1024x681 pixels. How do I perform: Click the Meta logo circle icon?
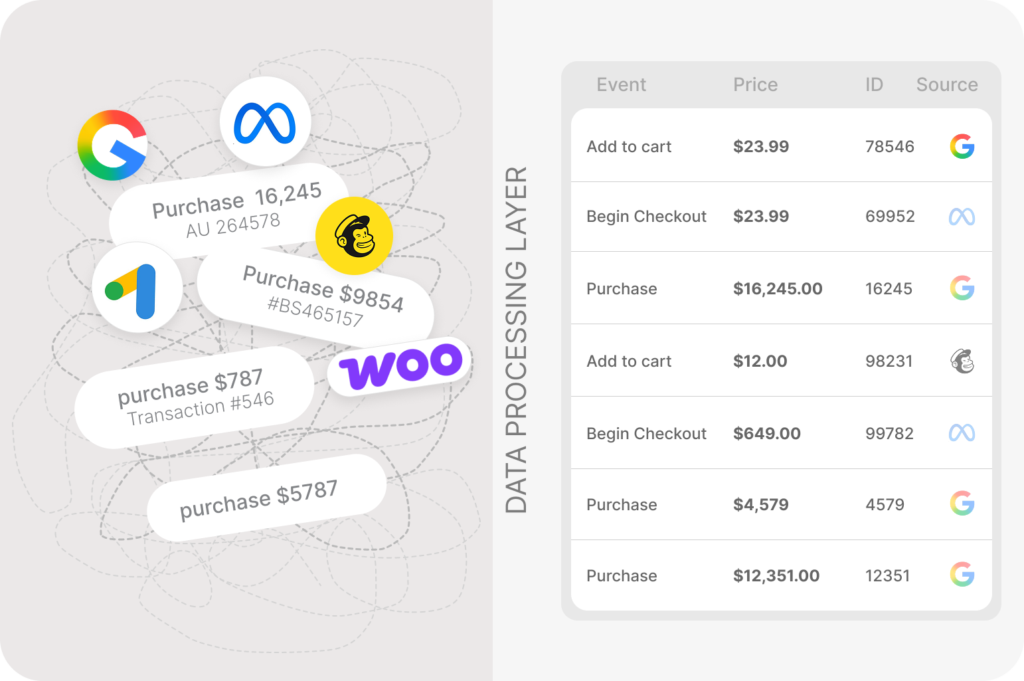tap(265, 122)
